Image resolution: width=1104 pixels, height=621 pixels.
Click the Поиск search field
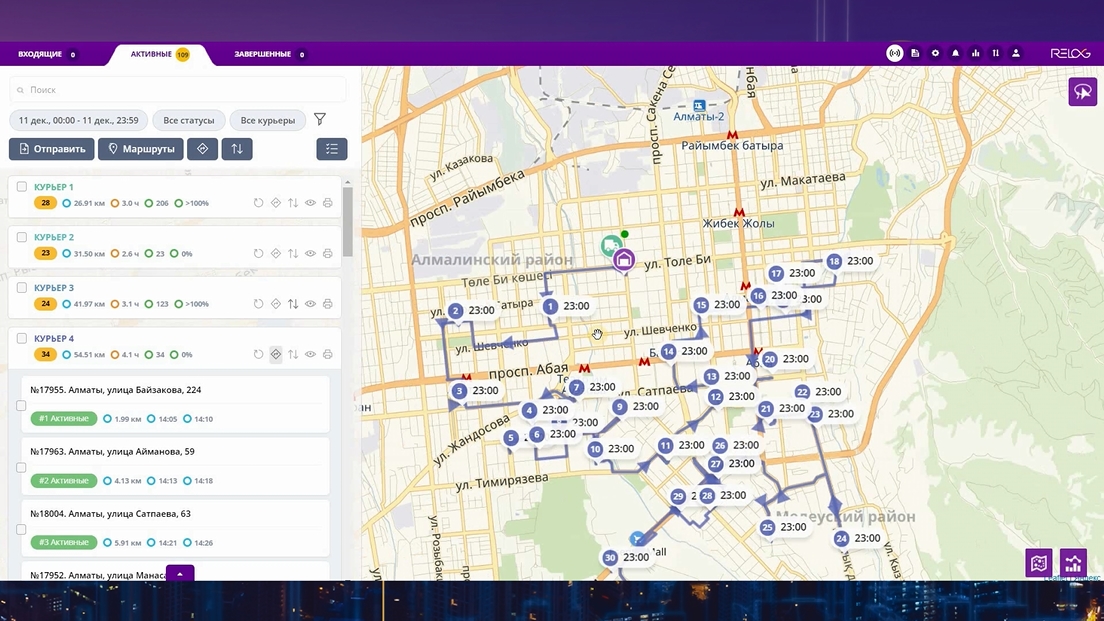tap(178, 90)
